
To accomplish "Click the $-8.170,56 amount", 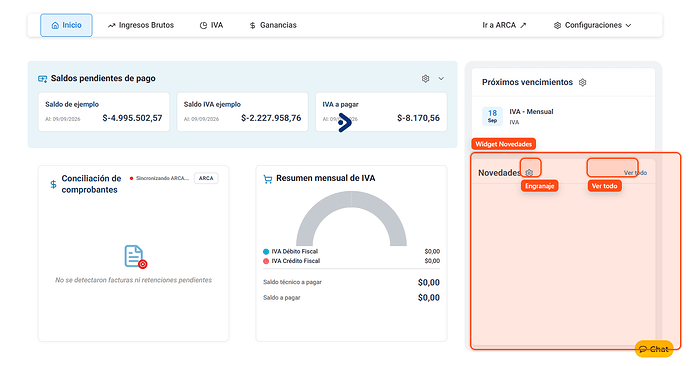I will click(418, 118).
